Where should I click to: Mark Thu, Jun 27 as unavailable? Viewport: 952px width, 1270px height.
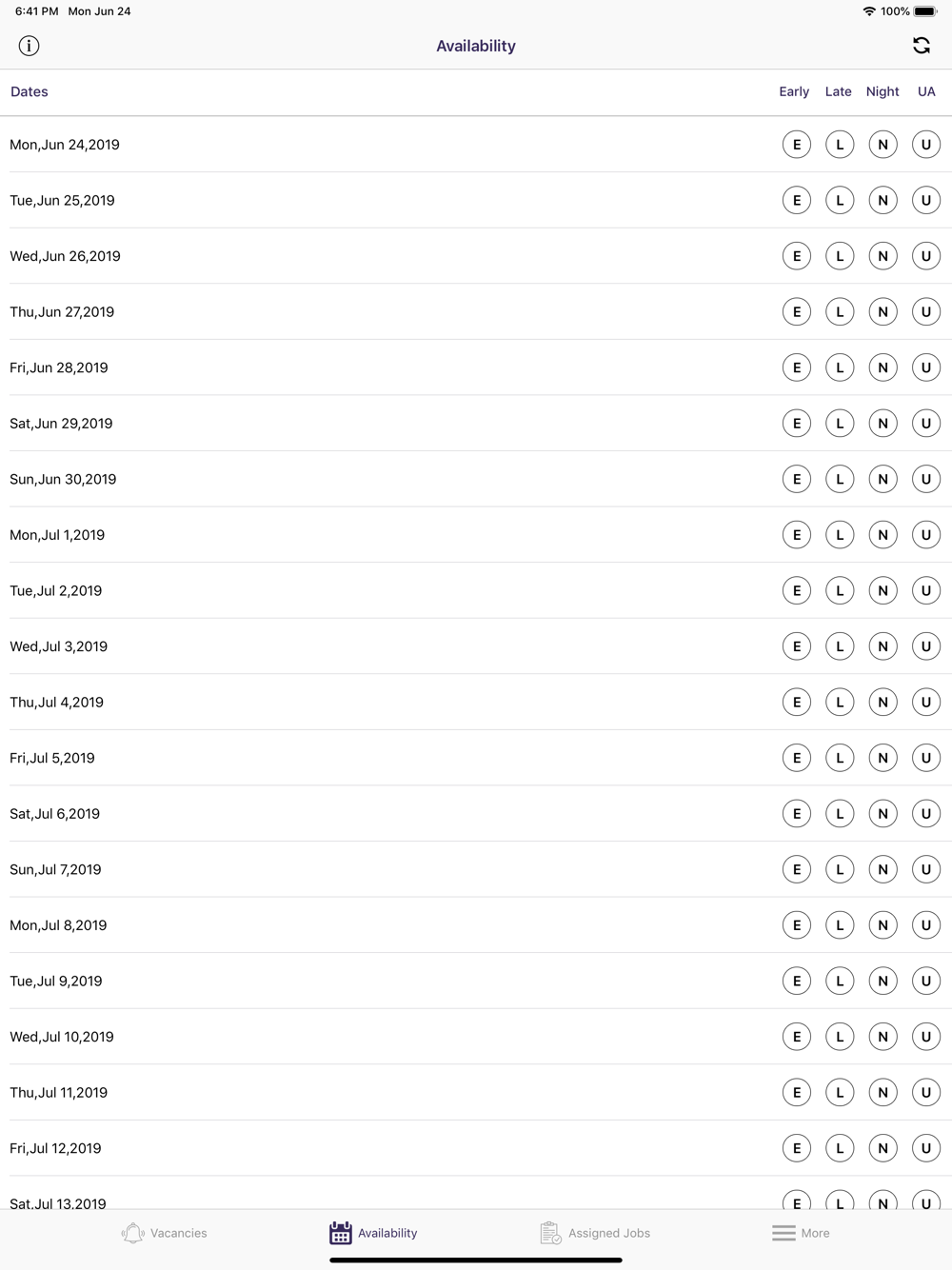click(x=926, y=311)
